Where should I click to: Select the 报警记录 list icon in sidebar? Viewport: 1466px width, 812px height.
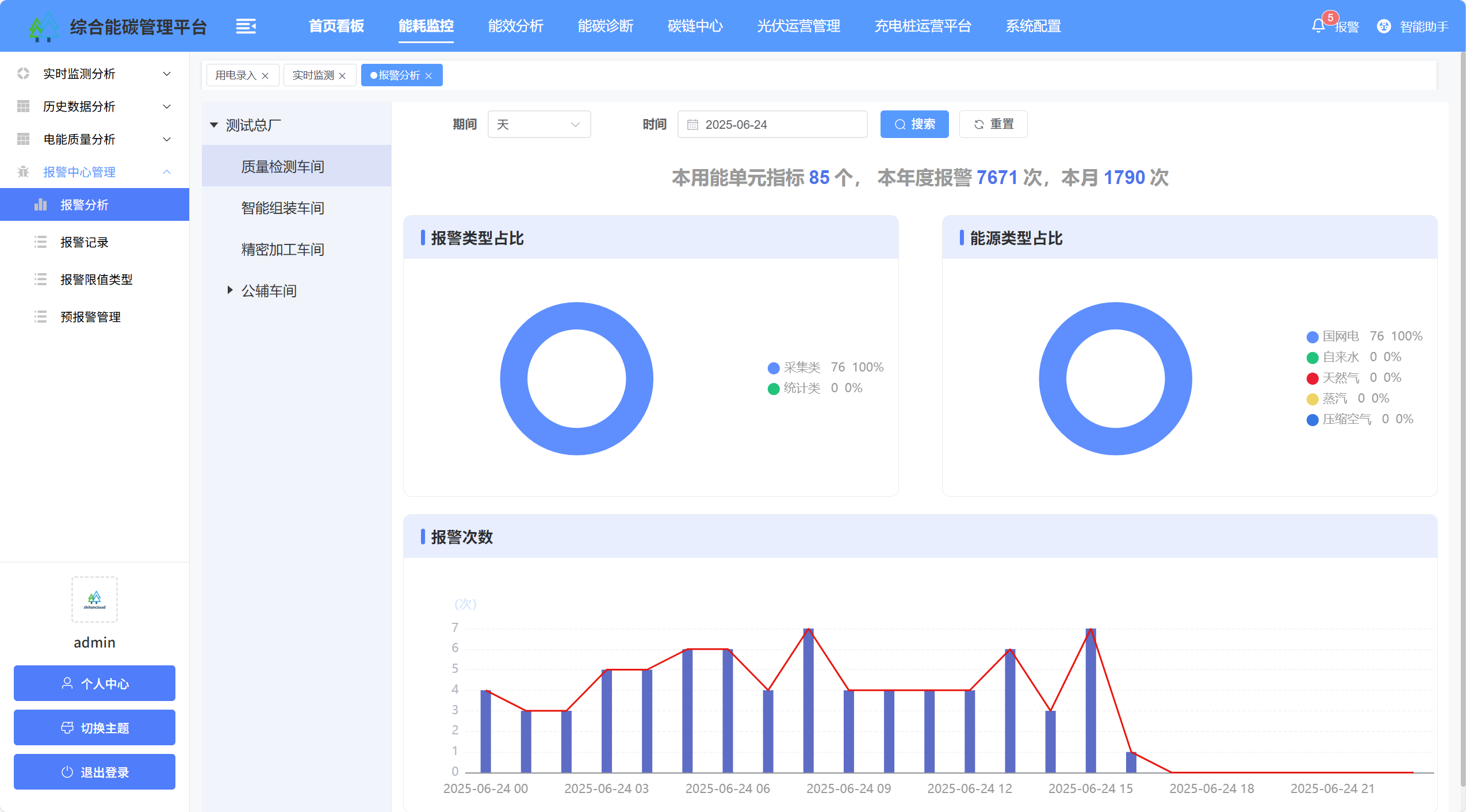(x=40, y=242)
